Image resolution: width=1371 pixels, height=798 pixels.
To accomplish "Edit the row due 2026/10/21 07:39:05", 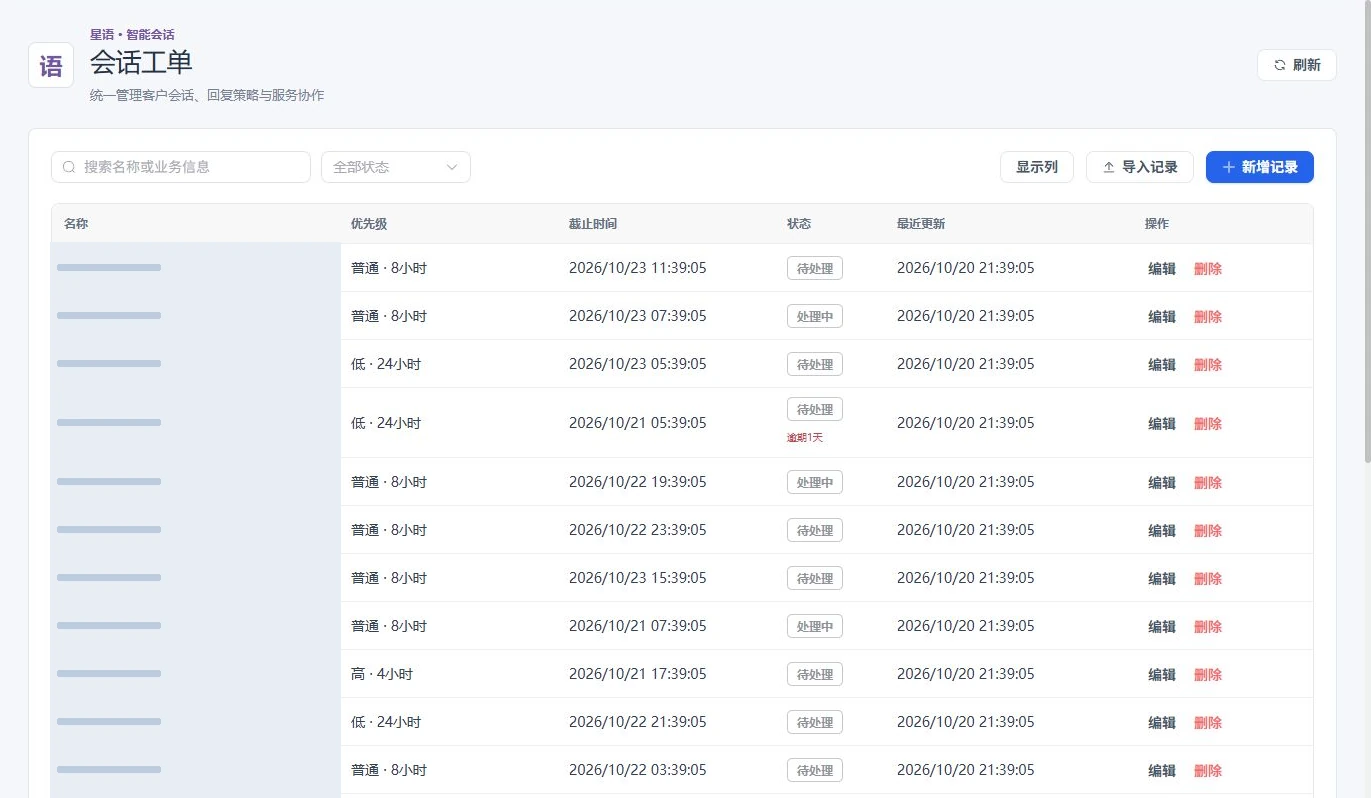I will click(1162, 627).
